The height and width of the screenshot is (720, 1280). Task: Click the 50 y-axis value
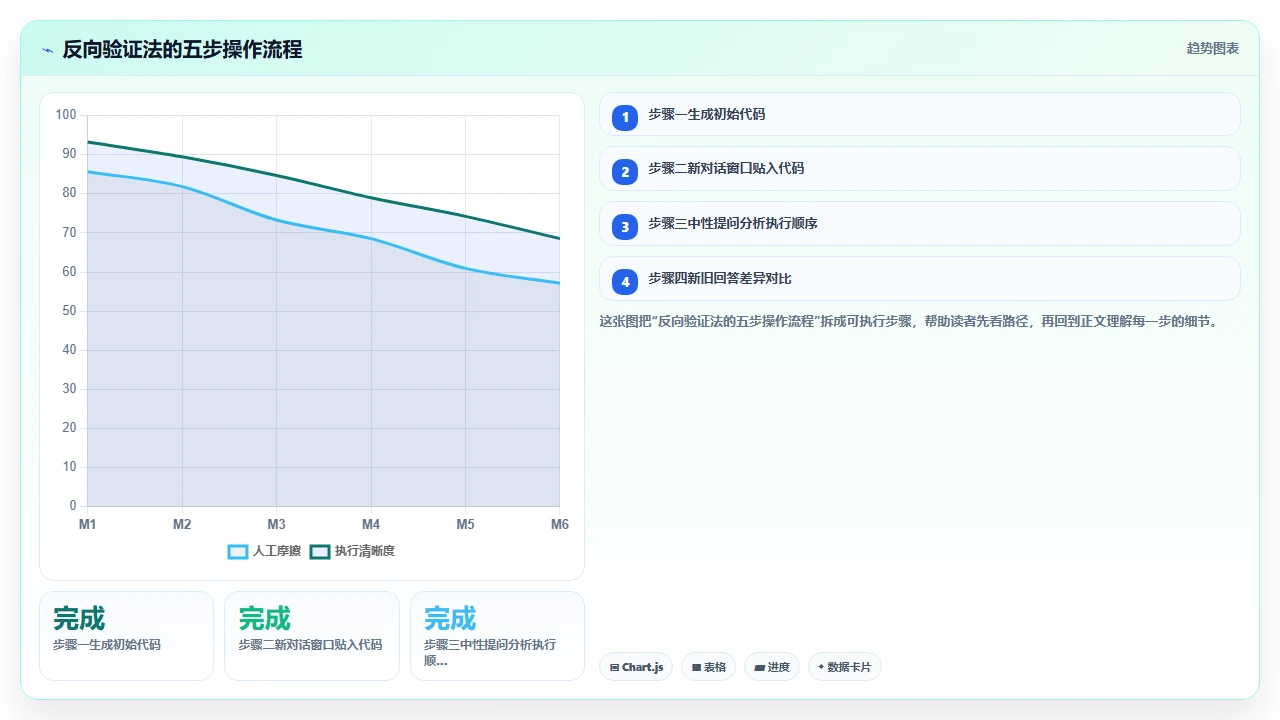pos(69,311)
